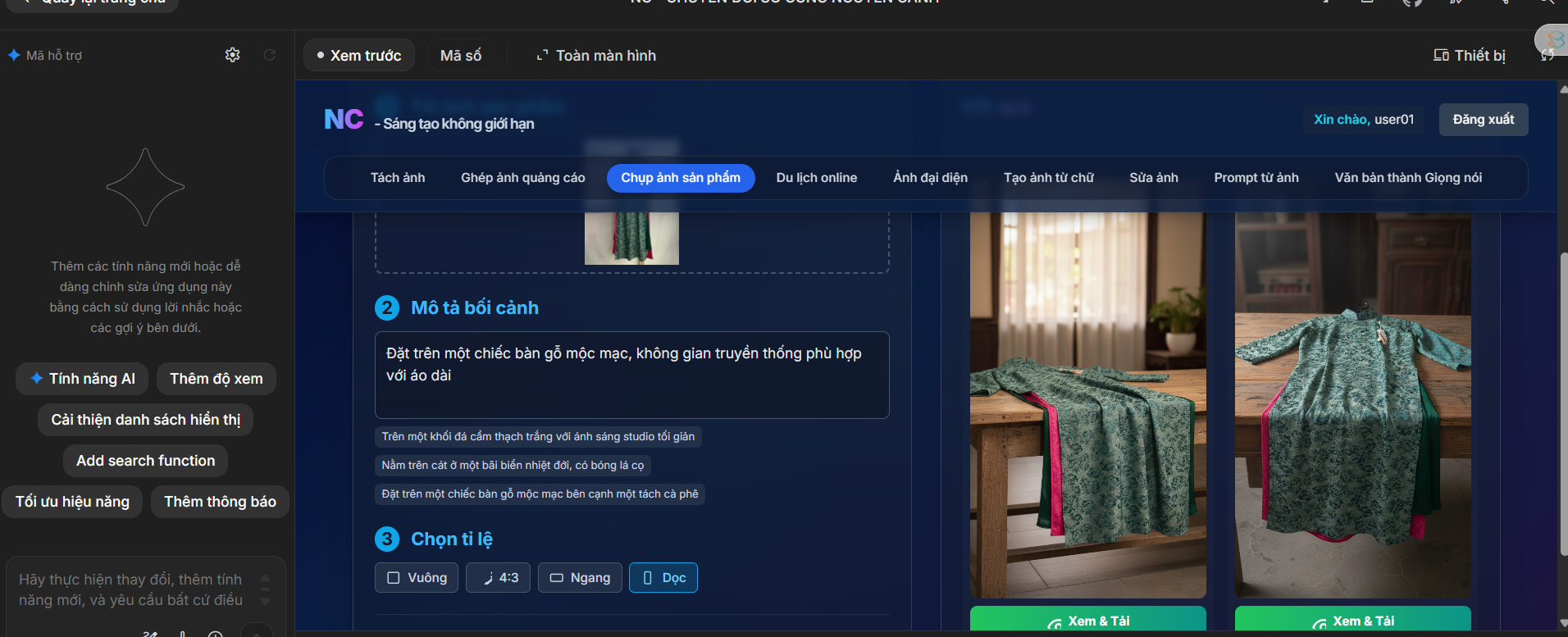Click the Tính năng AI suggestion
This screenshot has width=1568, height=637.
[83, 379]
